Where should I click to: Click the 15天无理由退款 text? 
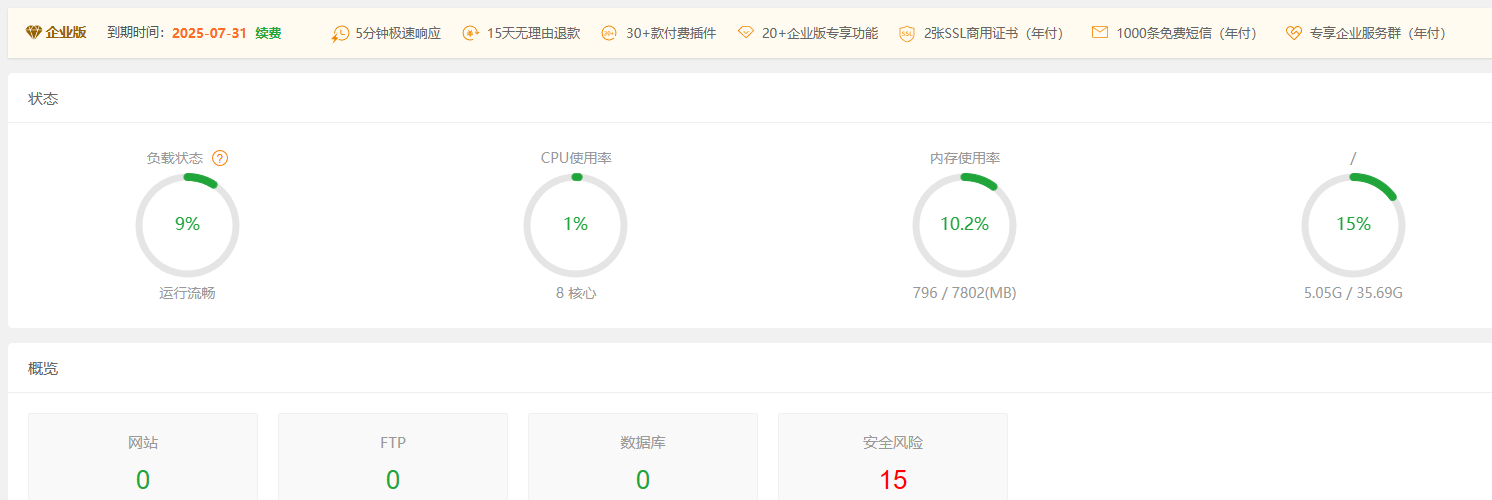click(533, 33)
